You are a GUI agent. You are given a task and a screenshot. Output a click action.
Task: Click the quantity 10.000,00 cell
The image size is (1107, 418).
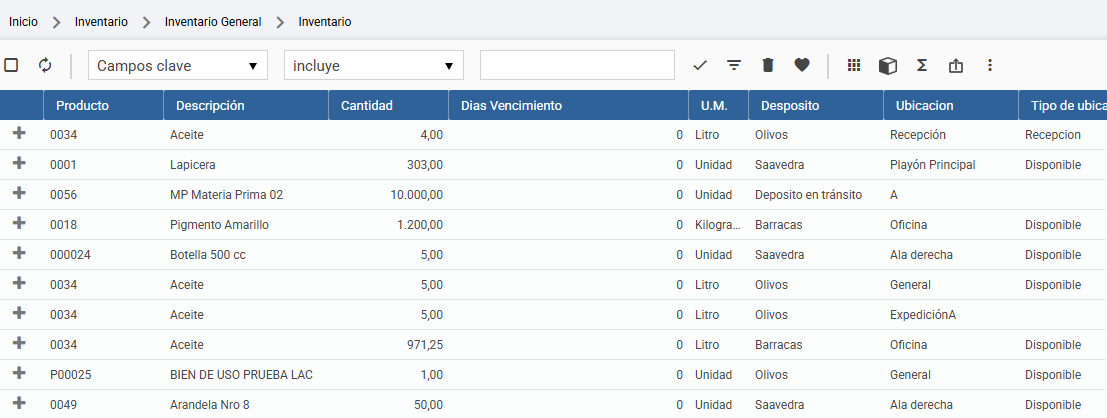coord(389,195)
